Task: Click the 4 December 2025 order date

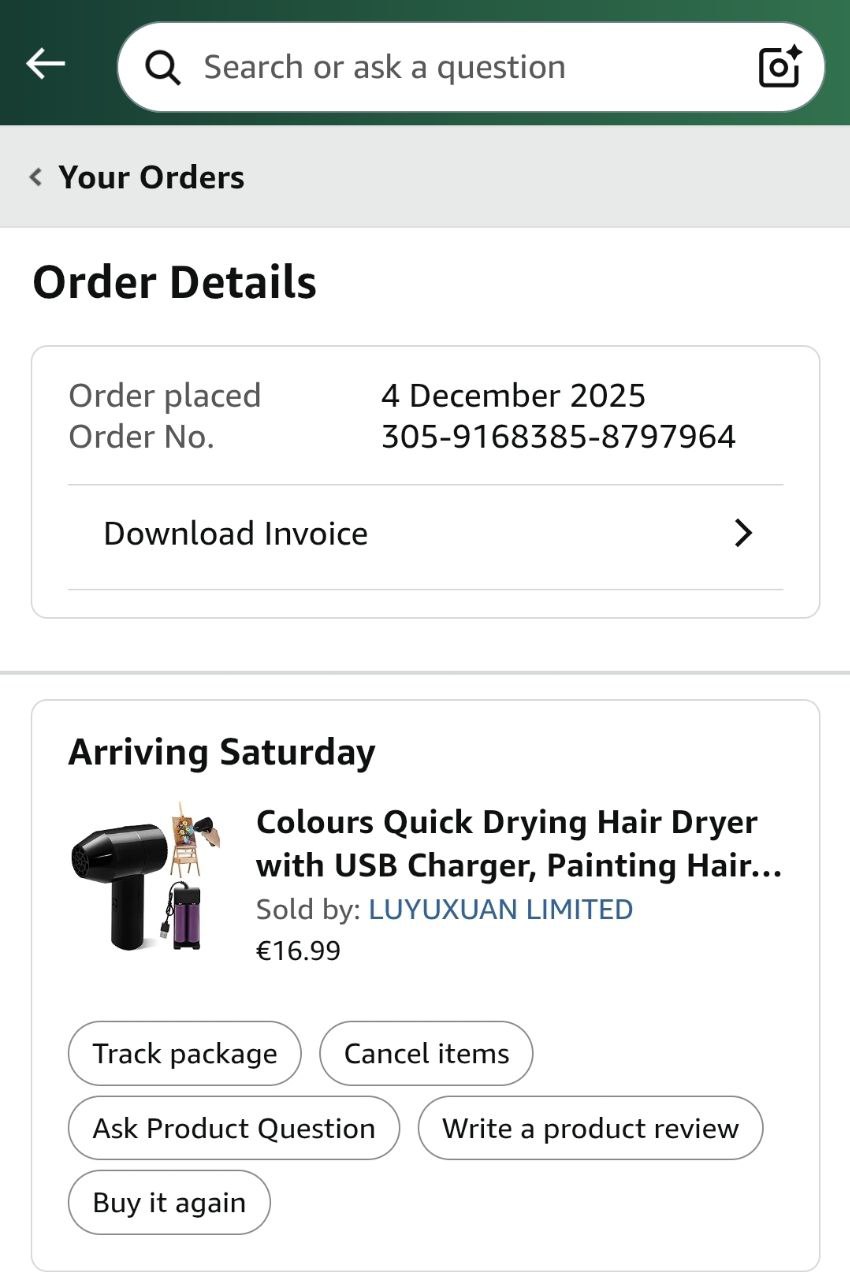Action: [513, 396]
